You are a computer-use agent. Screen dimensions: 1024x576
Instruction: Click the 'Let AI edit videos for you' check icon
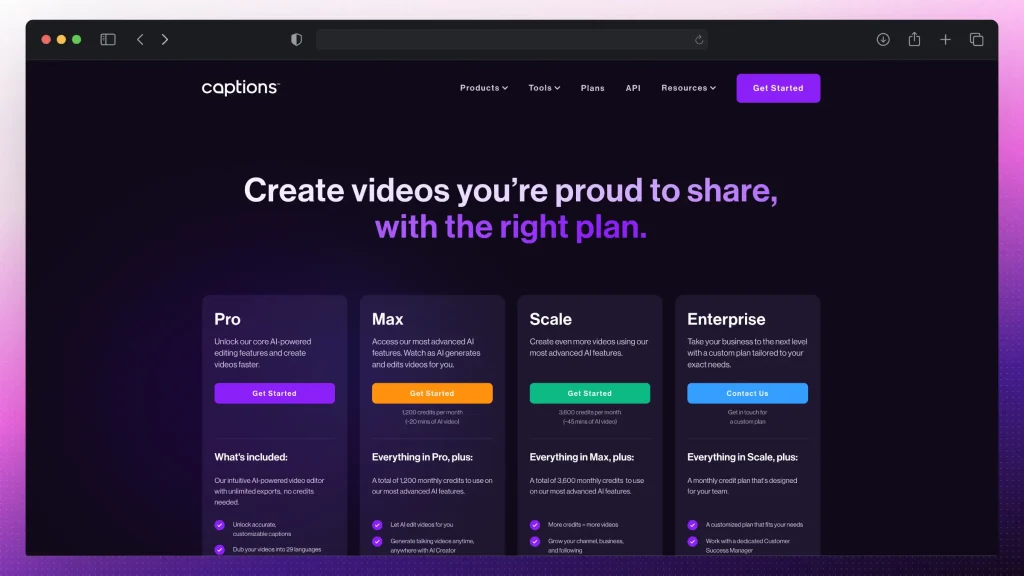(x=377, y=525)
